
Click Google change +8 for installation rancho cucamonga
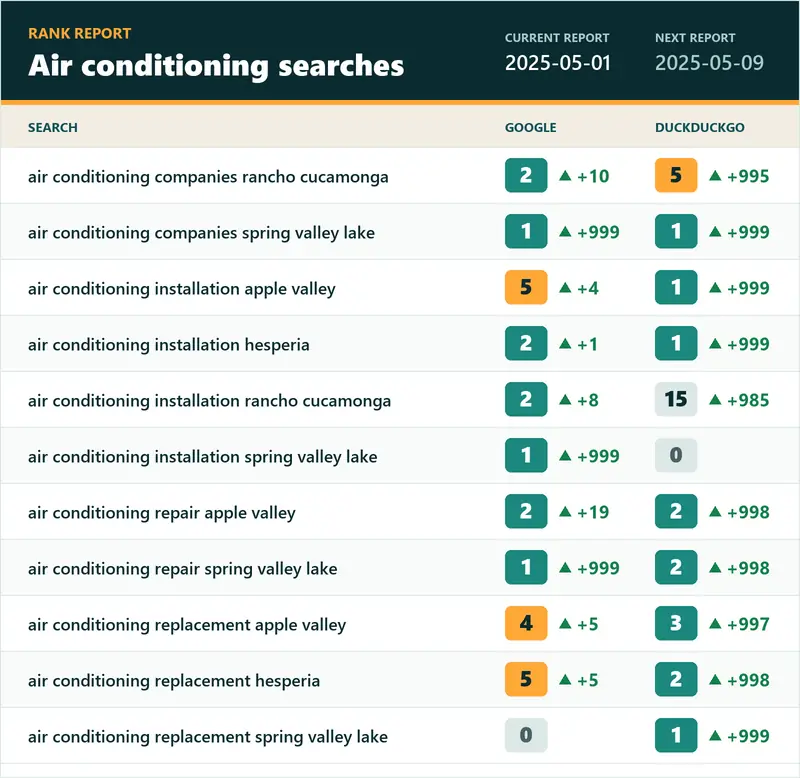click(579, 400)
